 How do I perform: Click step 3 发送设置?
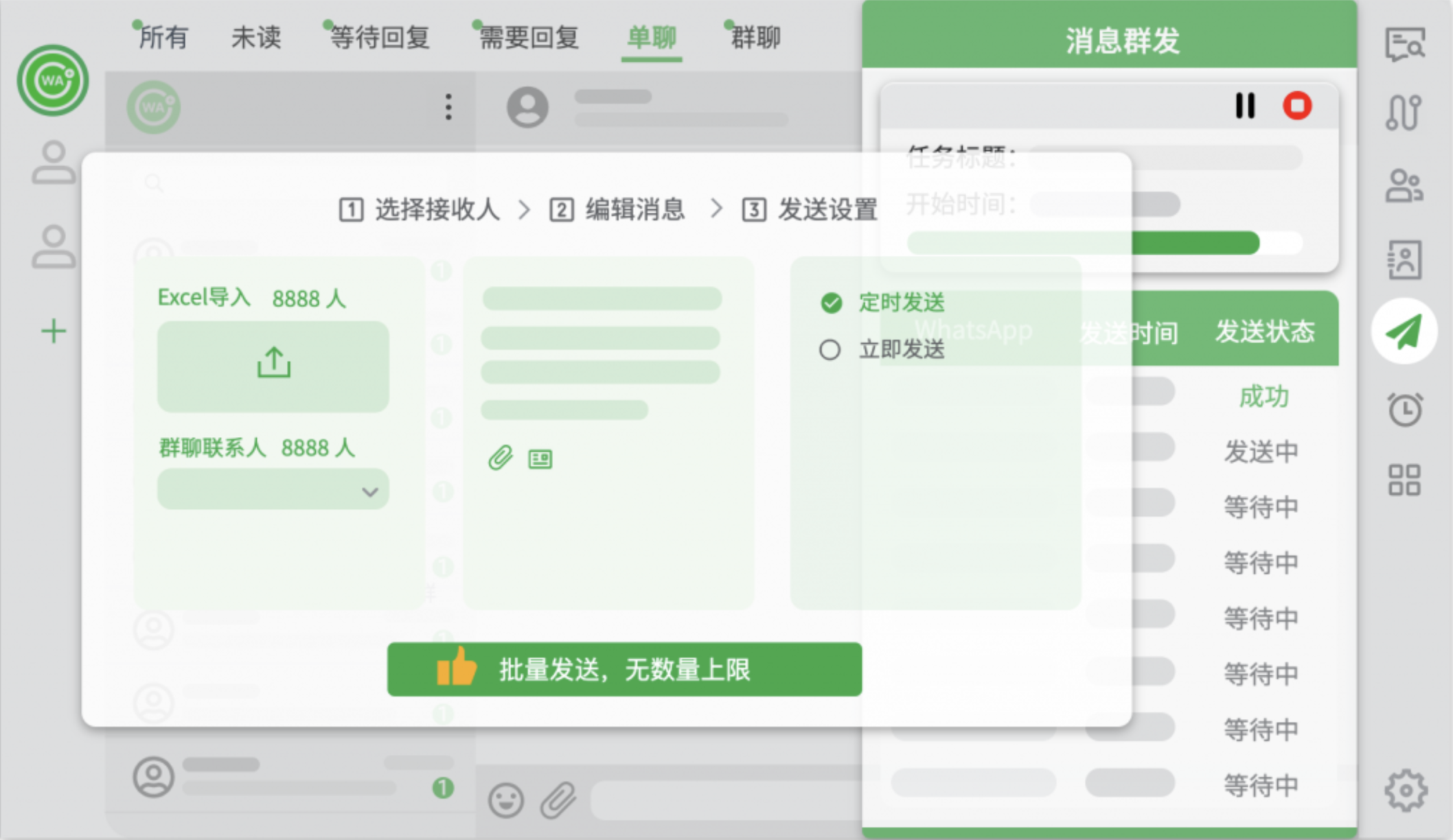810,209
